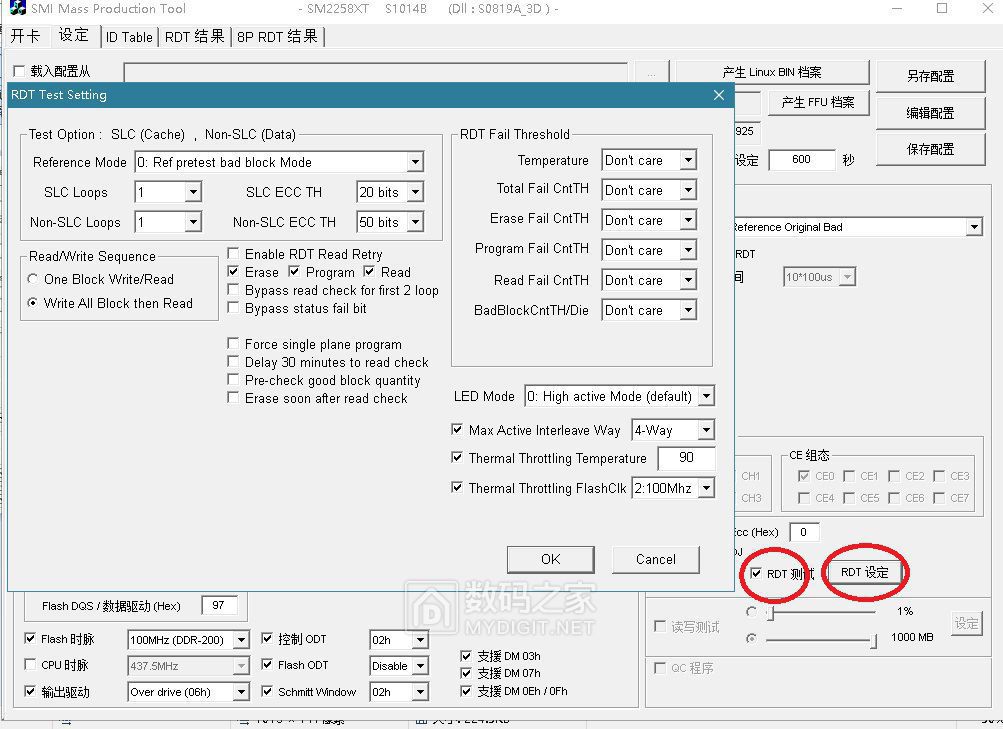
Task: Toggle the Flash 时脉 checkbox
Action: point(30,638)
